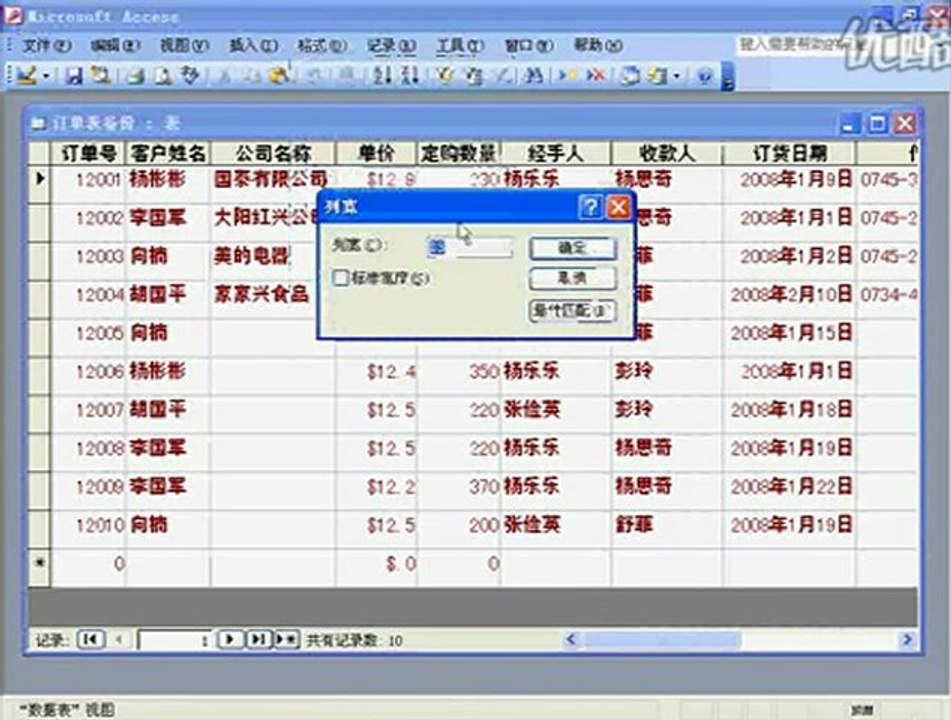Select the 客户姓名 column header
The image size is (951, 720).
tap(168, 153)
